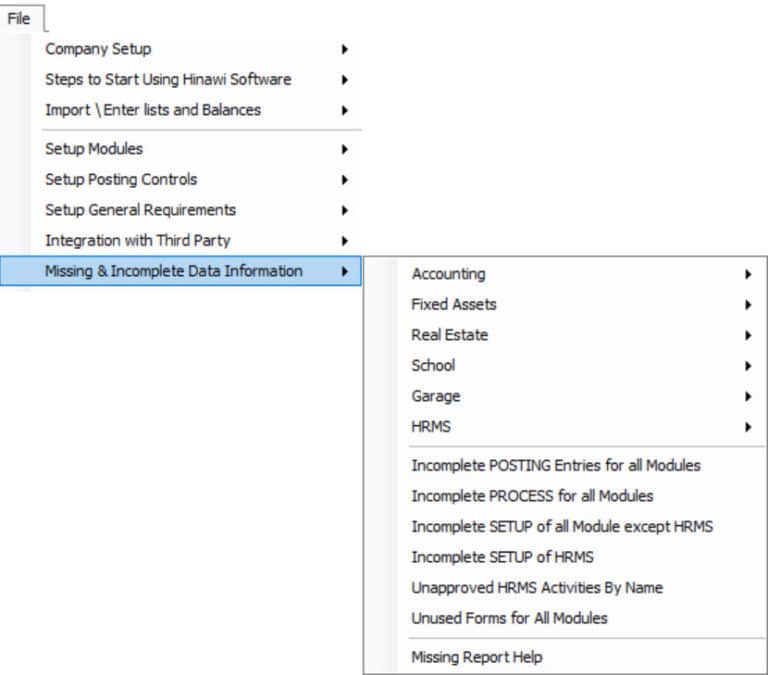Select Missing & Incomplete Data Information
The height and width of the screenshot is (675, 768).
tap(181, 271)
